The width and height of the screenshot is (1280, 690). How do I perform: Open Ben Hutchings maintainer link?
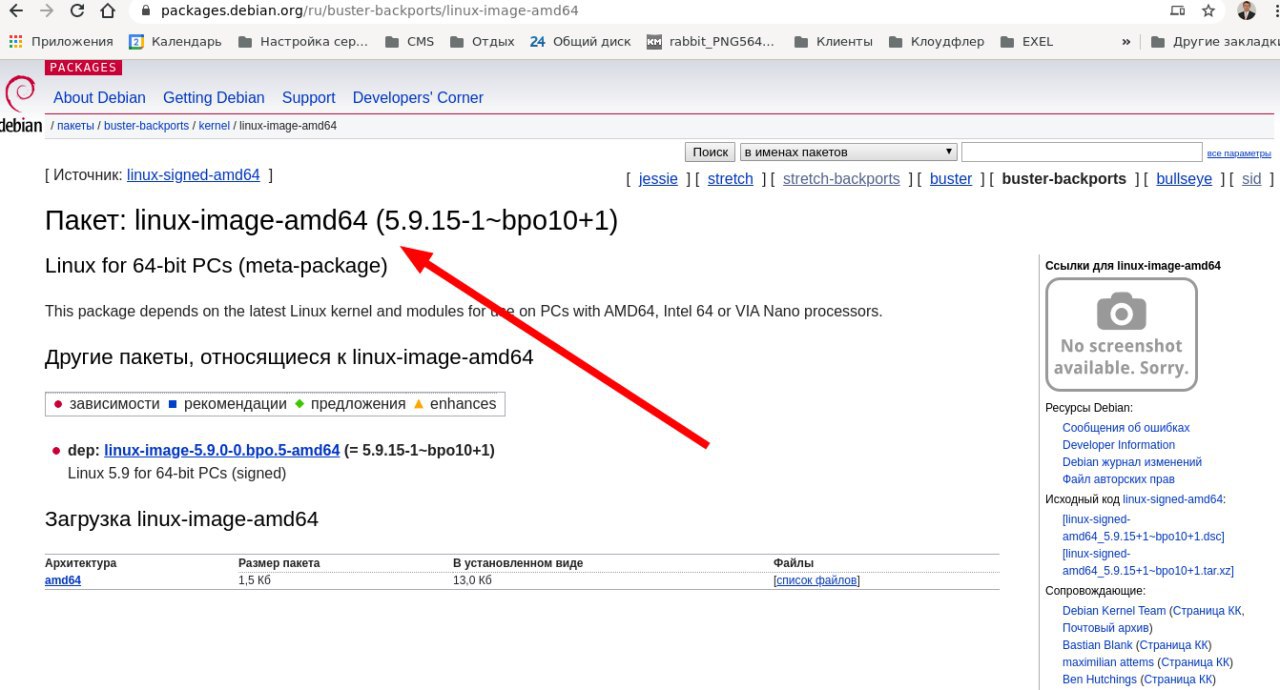[1099, 679]
